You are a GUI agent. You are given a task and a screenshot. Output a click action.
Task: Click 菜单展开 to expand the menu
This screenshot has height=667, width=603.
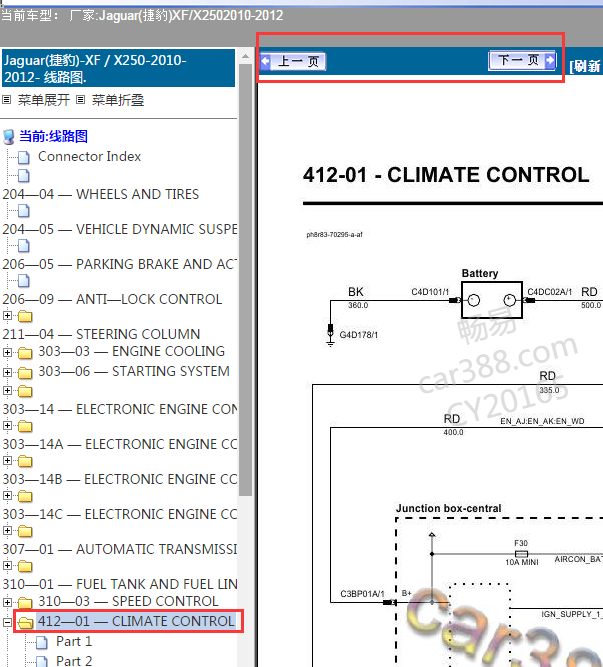(x=44, y=100)
